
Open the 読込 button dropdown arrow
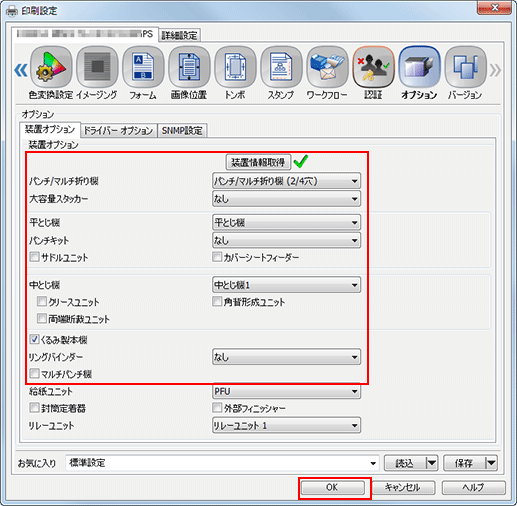click(x=432, y=463)
